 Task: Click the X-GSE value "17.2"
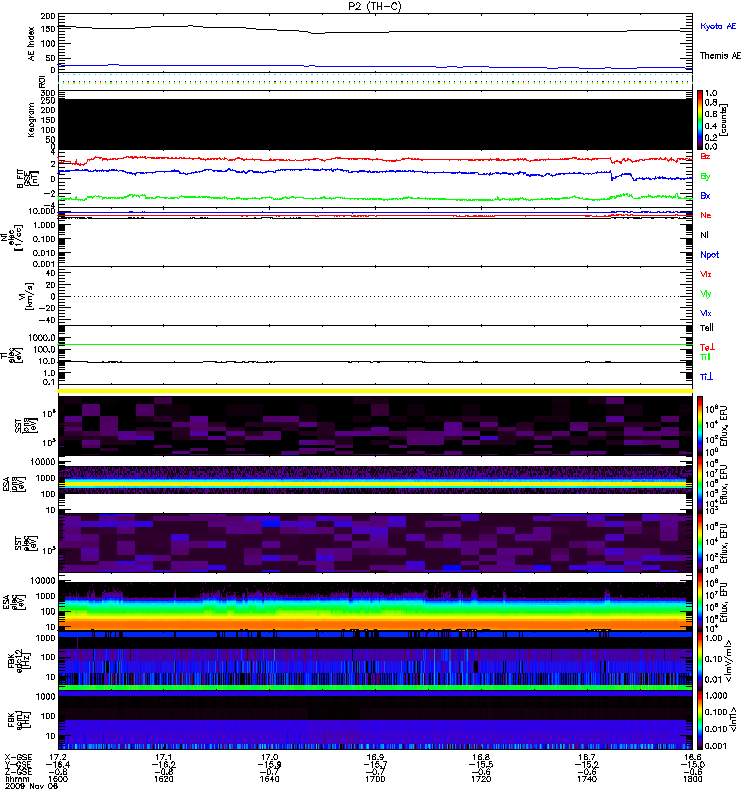tap(58, 757)
